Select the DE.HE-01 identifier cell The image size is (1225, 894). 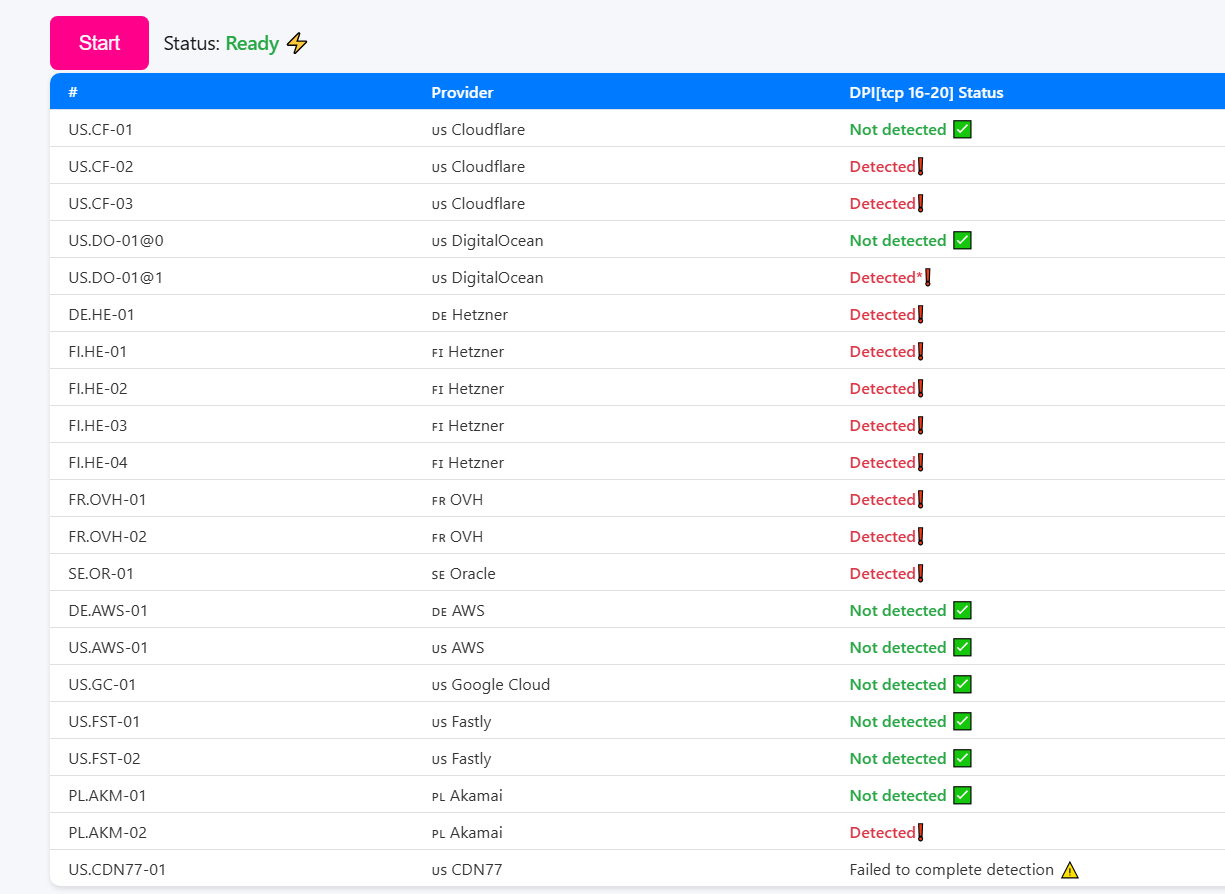101,314
